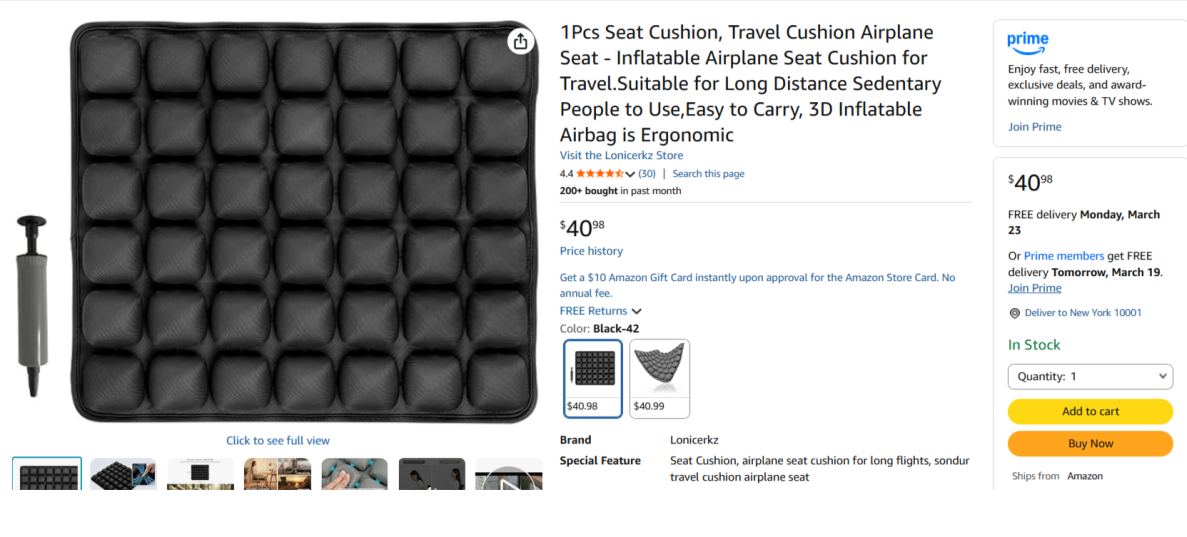The height and width of the screenshot is (537, 1187).
Task: Click the Join Prime link in Prime box
Action: click(x=1034, y=127)
